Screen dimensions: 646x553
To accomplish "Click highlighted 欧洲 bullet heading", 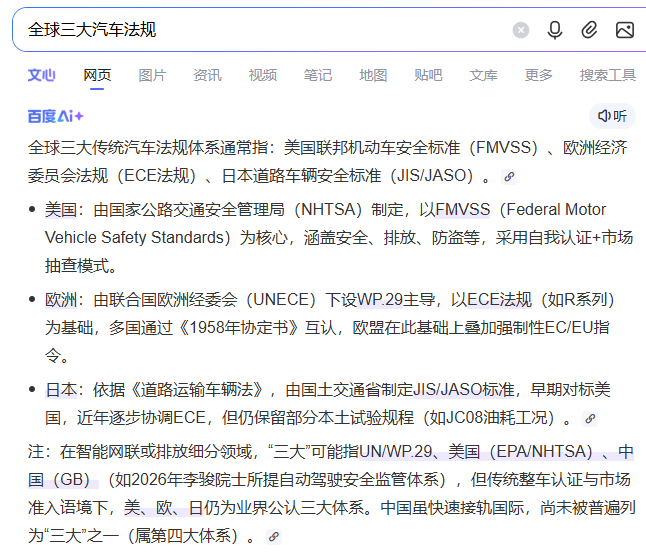I will pyautogui.click(x=61, y=300).
